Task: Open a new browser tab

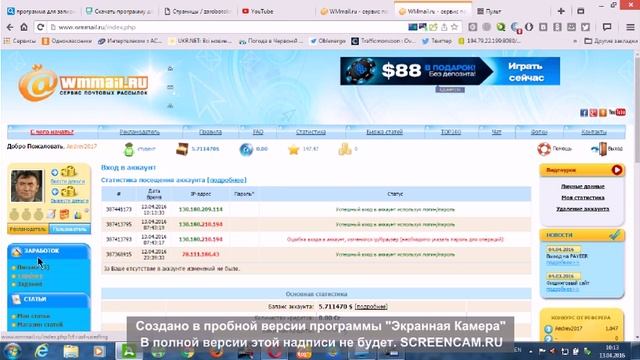Action: click(561, 11)
